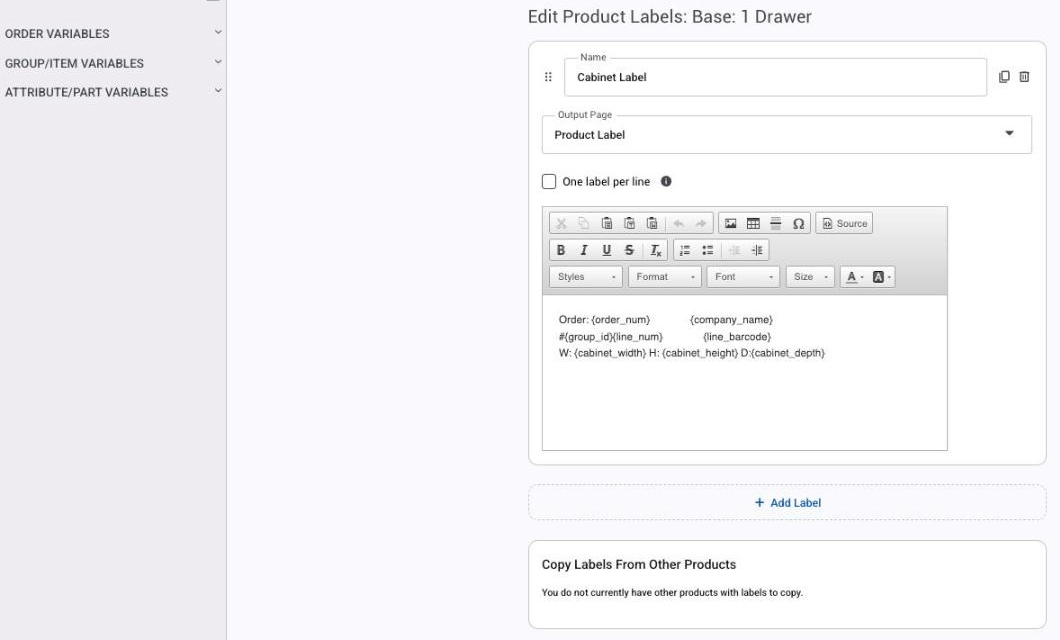Image resolution: width=1060 pixels, height=640 pixels.
Task: Open the special character (Omega) picker
Action: (798, 223)
